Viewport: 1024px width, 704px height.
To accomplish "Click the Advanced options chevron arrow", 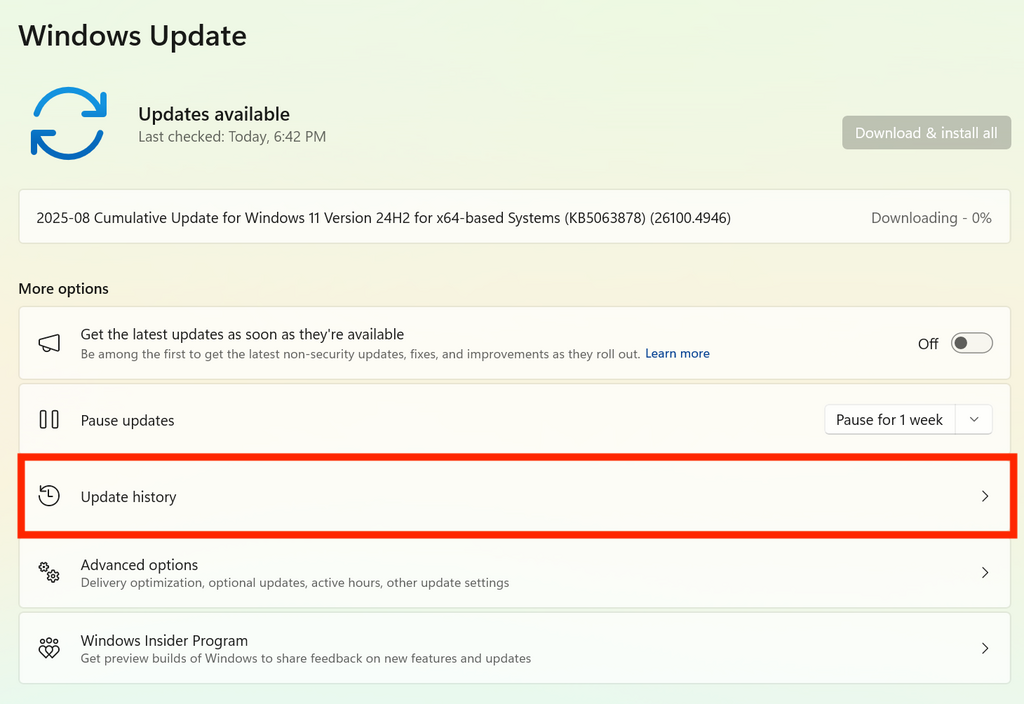I will pyautogui.click(x=985, y=573).
